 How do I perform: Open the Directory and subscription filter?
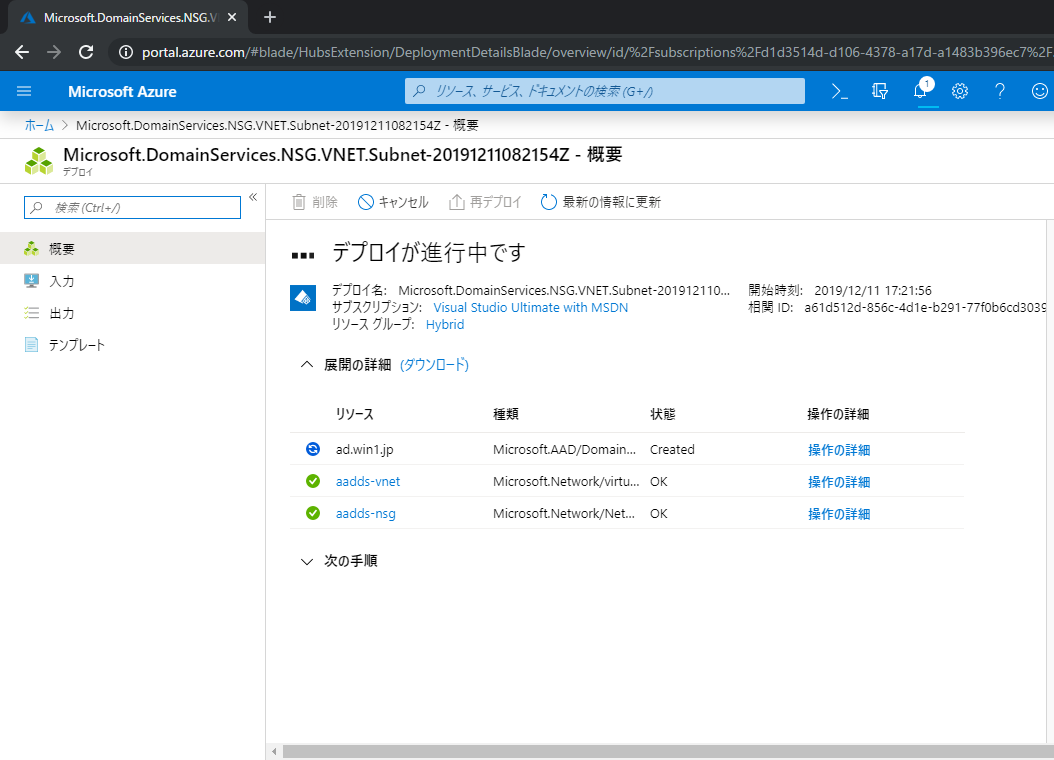click(x=880, y=91)
